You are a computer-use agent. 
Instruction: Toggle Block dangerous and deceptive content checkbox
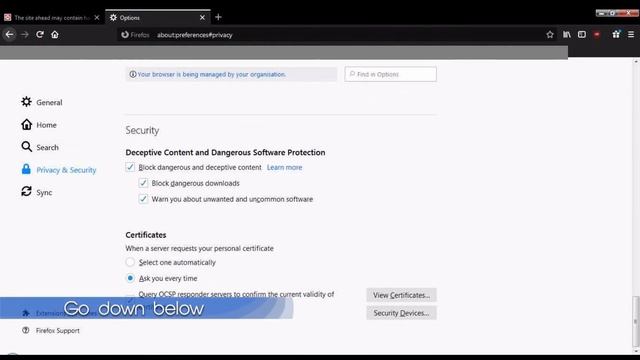point(130,167)
